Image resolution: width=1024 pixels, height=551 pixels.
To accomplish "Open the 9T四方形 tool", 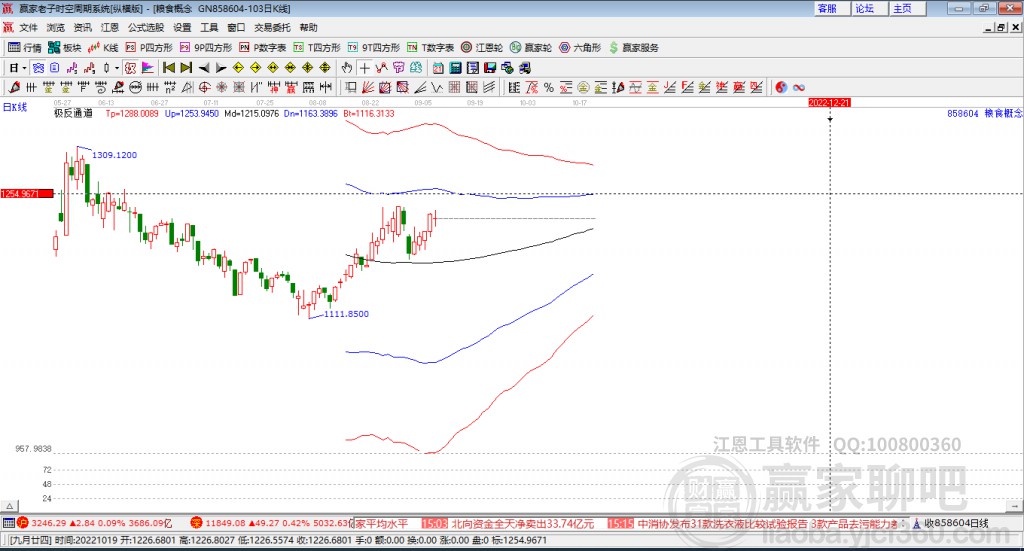I will [x=374, y=48].
